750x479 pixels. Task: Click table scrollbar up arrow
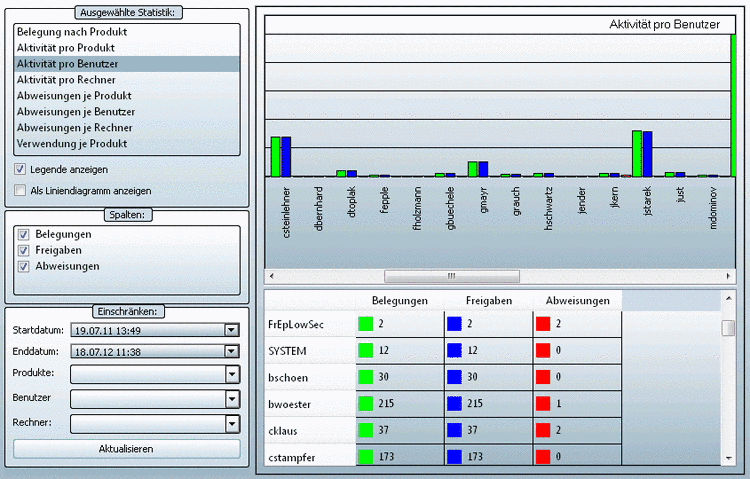728,298
